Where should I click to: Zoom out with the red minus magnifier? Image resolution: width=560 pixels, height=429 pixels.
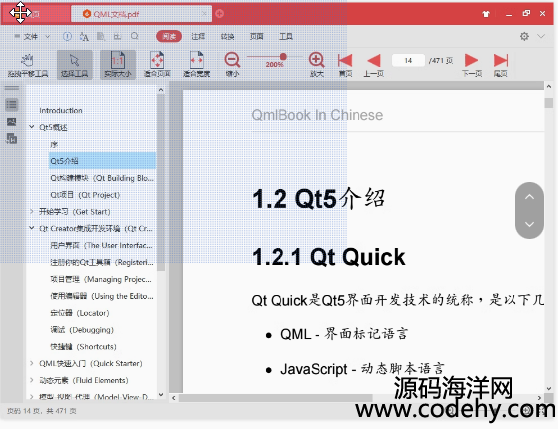click(232, 65)
